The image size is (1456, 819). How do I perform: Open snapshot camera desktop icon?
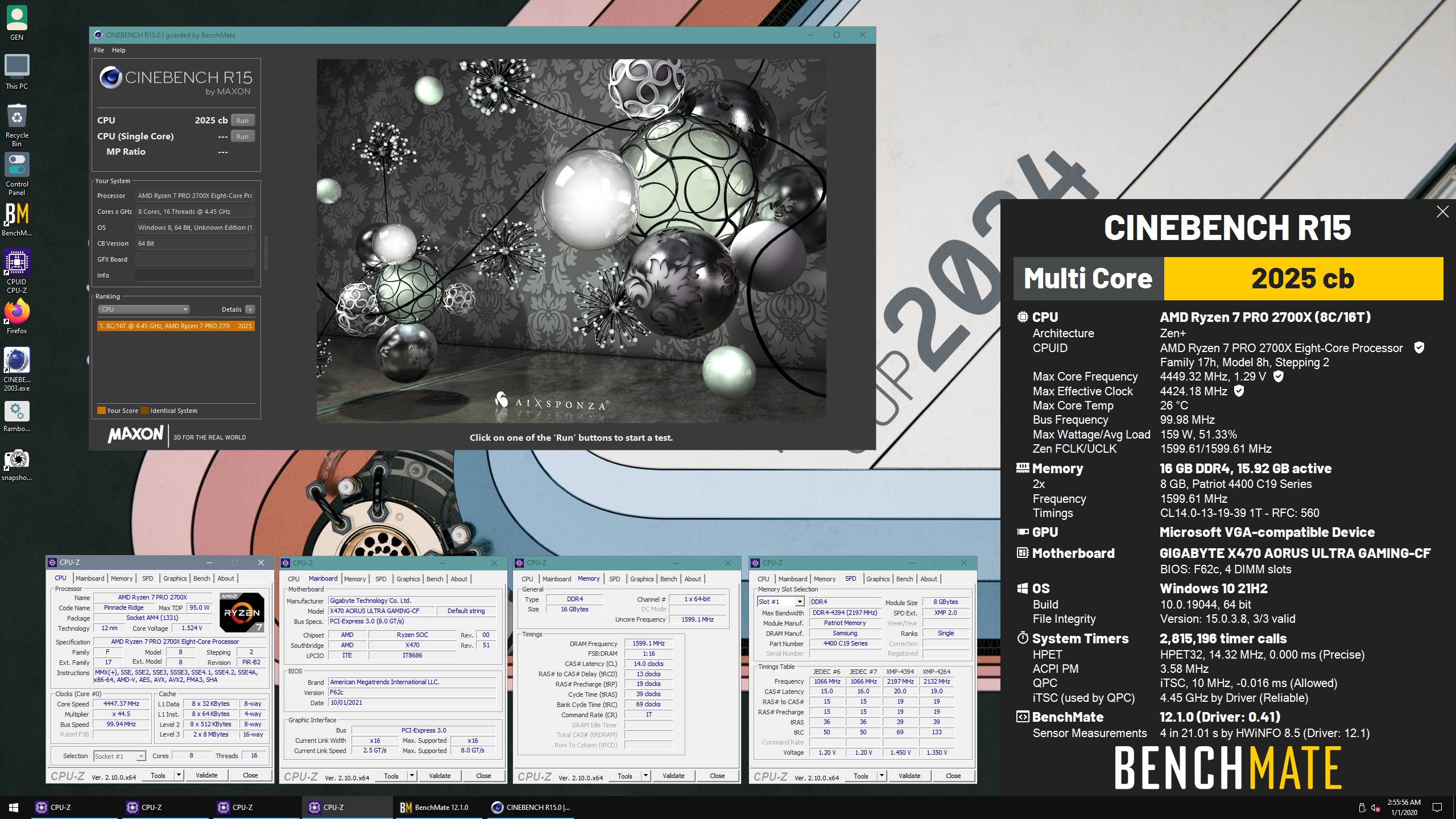click(x=16, y=465)
